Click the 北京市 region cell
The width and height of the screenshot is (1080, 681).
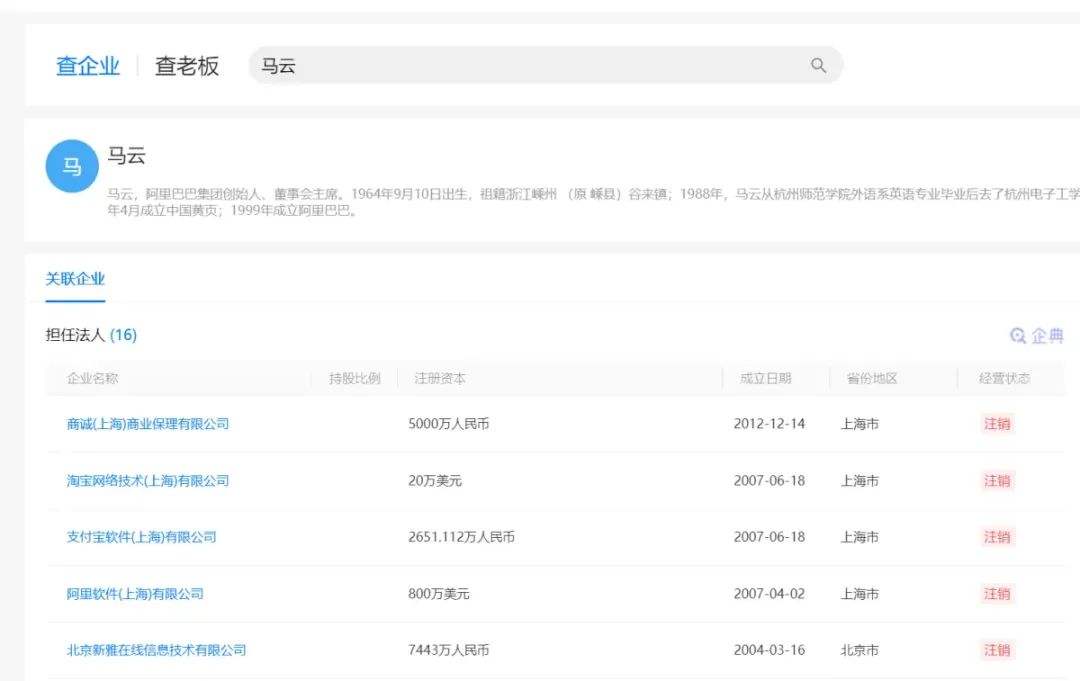pos(860,650)
